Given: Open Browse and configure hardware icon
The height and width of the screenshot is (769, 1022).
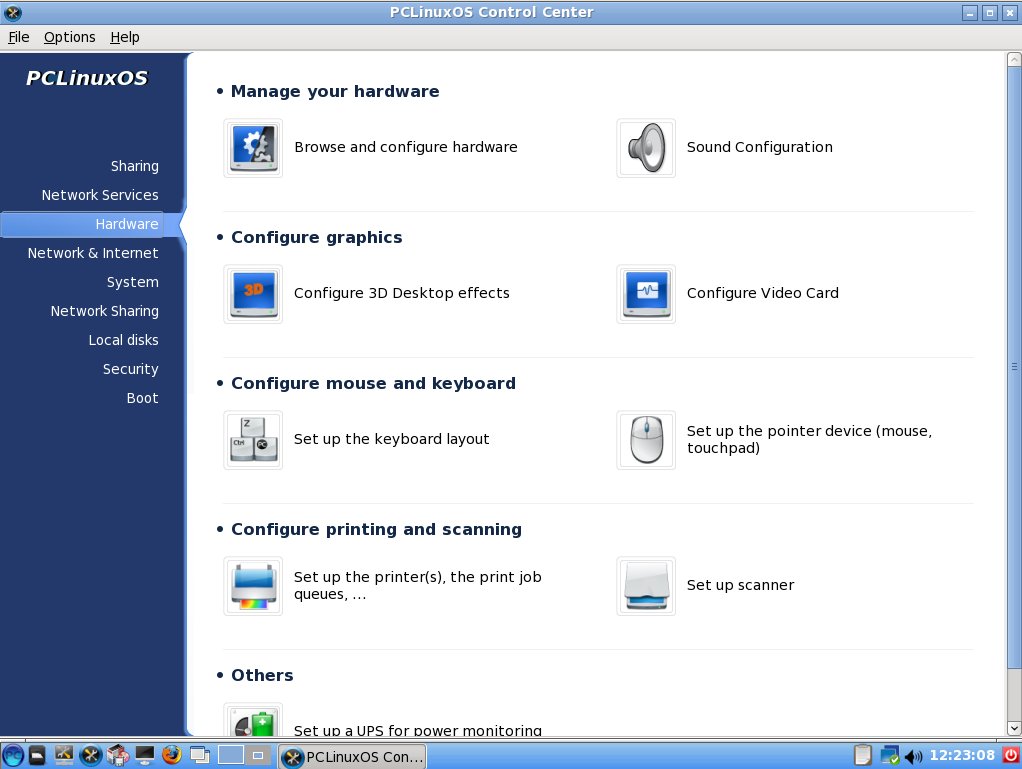Looking at the screenshot, I should click(x=253, y=148).
